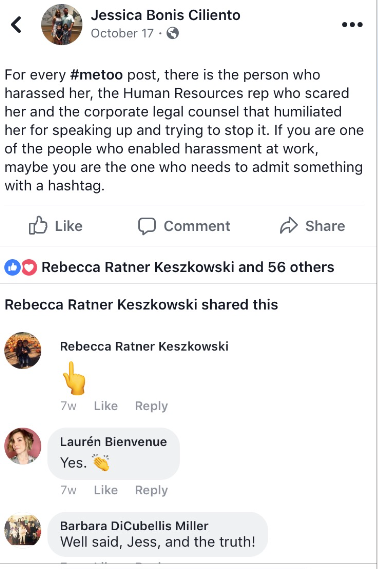Tap the thumbs-up Like icon on post
Viewport: 378px width, 569px height.
point(38,226)
